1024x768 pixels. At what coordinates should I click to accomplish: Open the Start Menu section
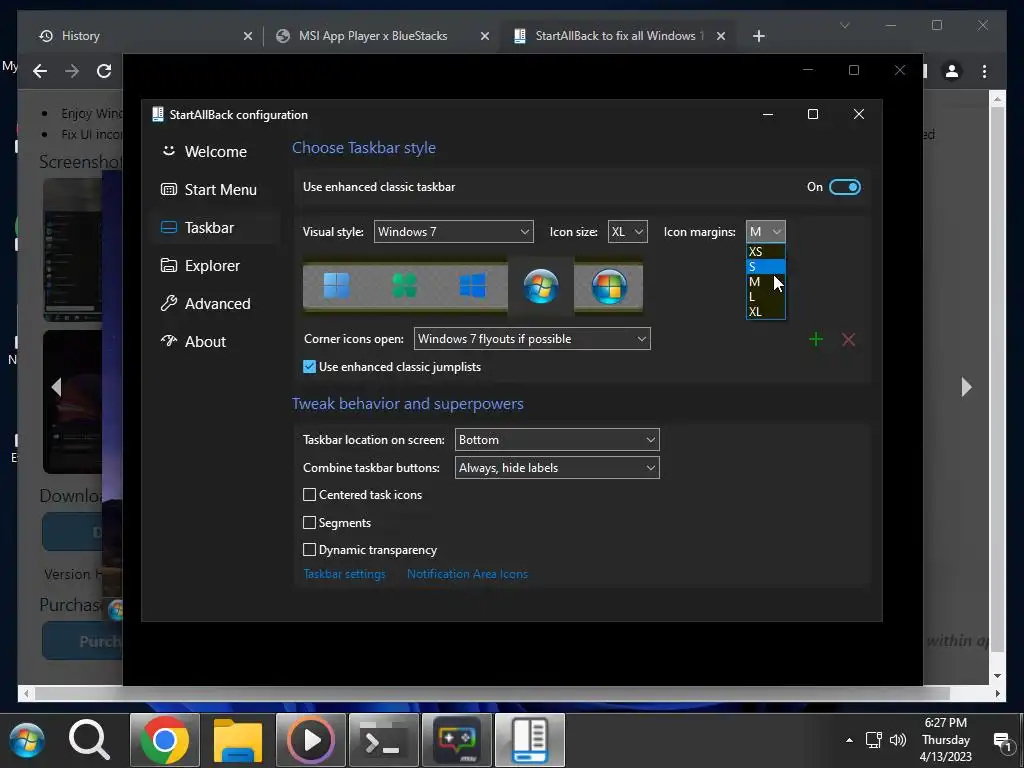215,189
